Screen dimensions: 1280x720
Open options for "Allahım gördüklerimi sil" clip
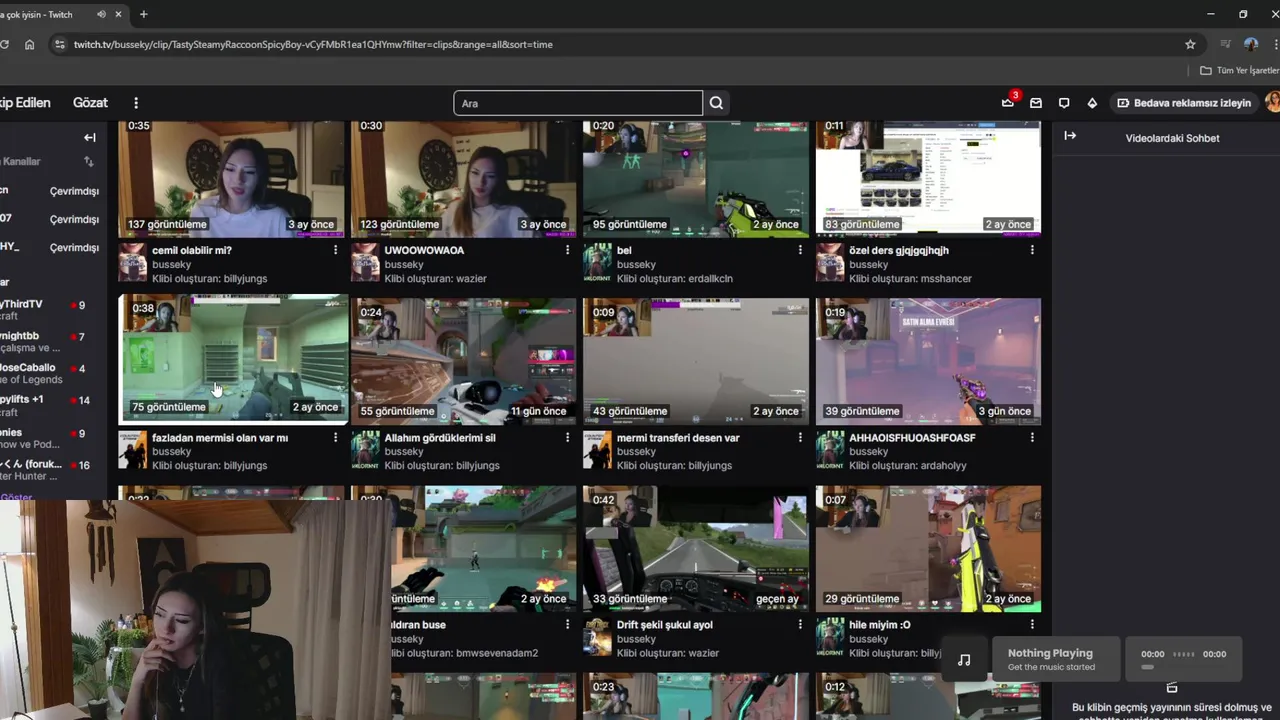click(x=567, y=438)
